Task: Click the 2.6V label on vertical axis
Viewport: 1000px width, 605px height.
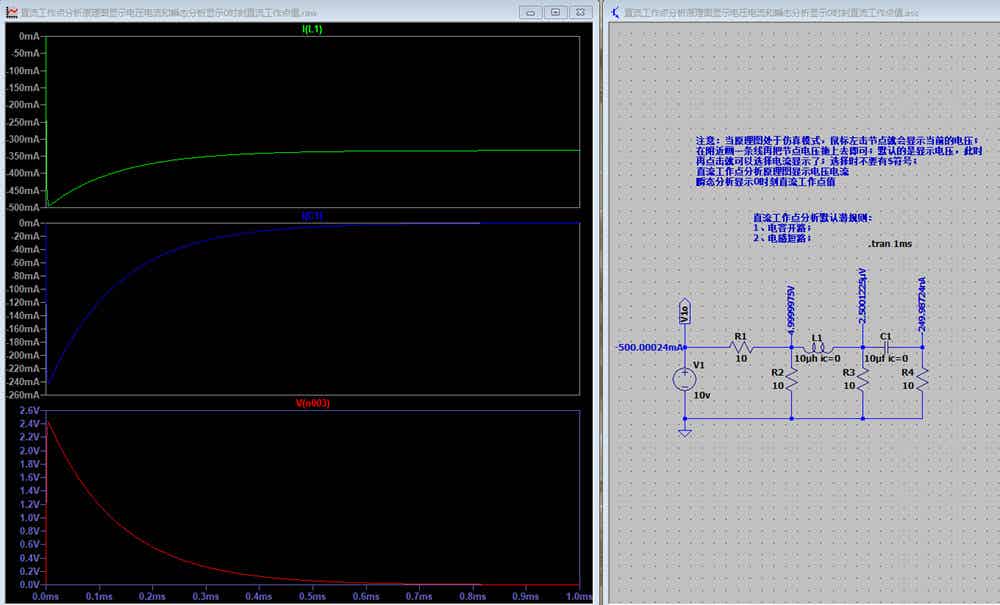Action: [x=29, y=411]
